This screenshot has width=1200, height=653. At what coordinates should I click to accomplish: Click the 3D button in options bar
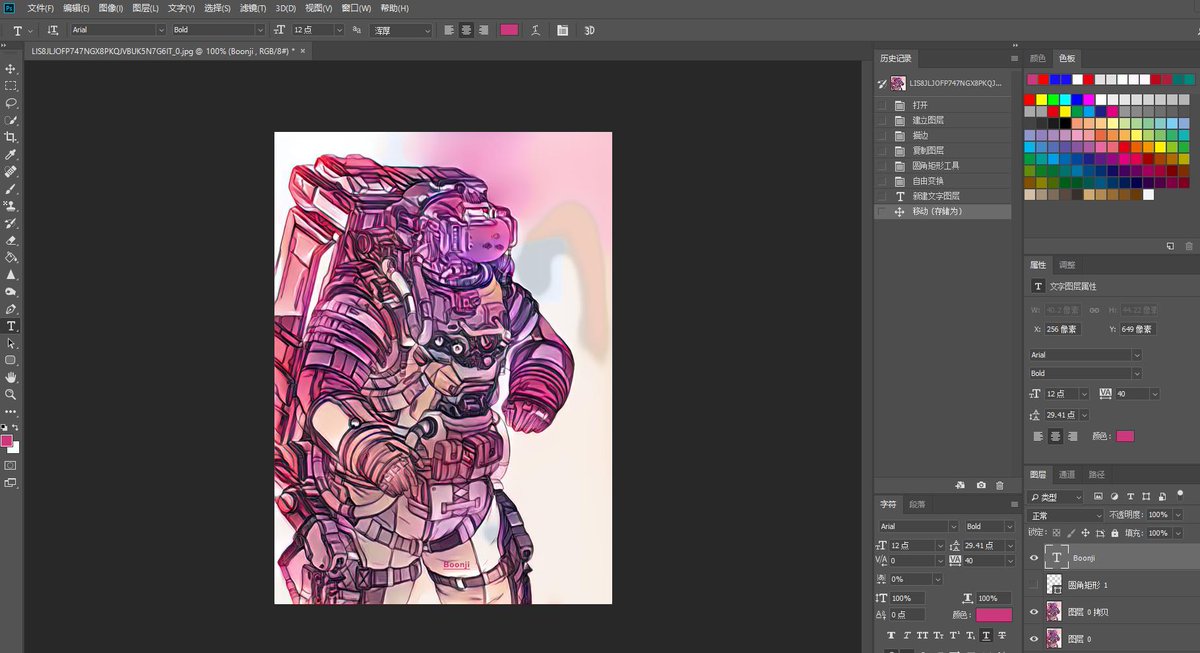coord(589,31)
